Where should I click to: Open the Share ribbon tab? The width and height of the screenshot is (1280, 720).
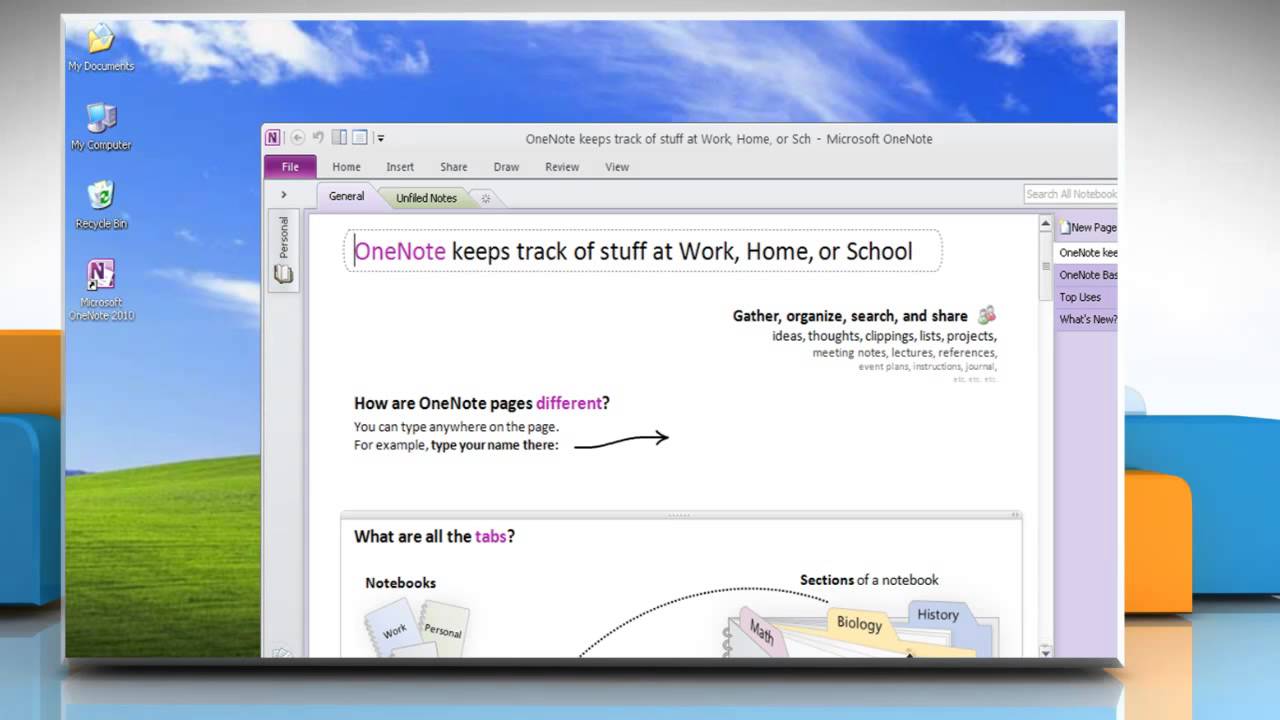454,167
